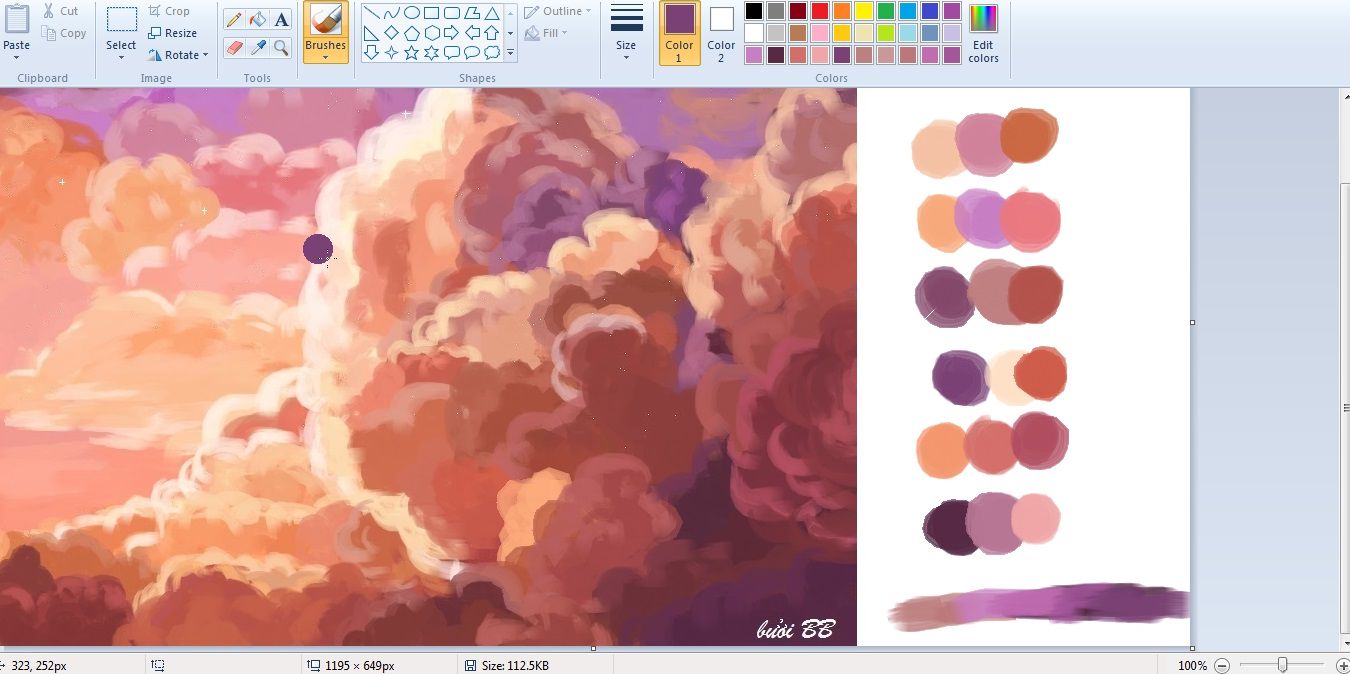Choose the straight Line shape

tap(371, 13)
